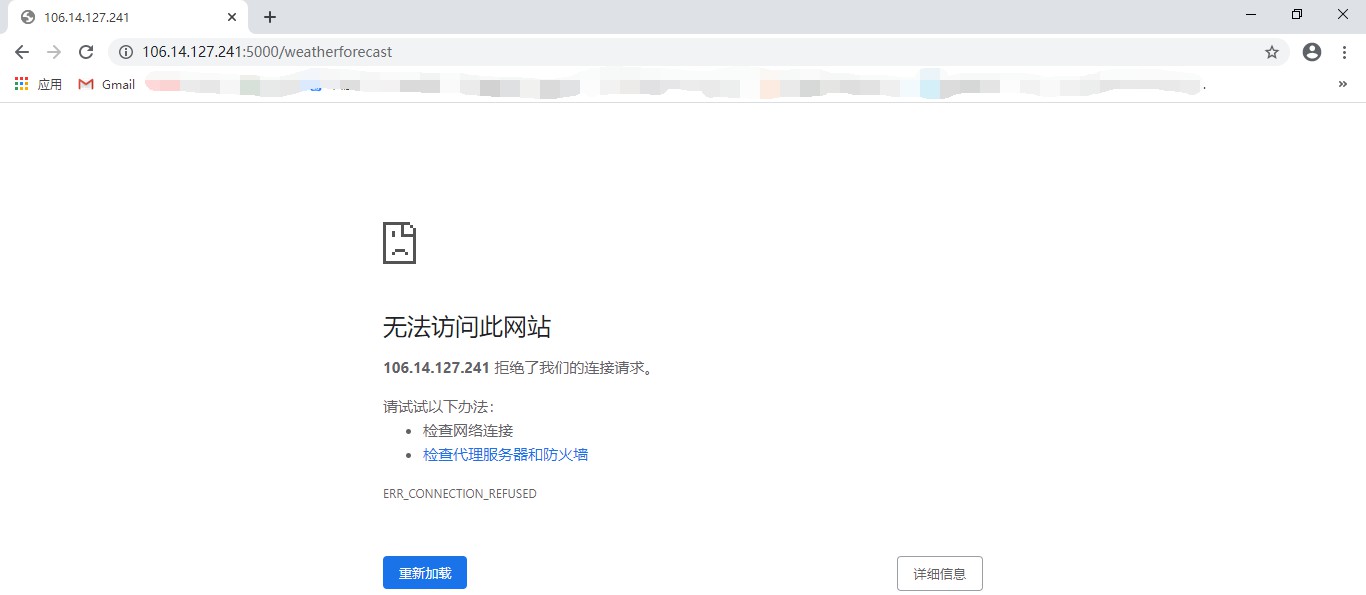Reload the page using the toolbar icon
Image resolution: width=1366 pixels, height=595 pixels.
coord(86,52)
